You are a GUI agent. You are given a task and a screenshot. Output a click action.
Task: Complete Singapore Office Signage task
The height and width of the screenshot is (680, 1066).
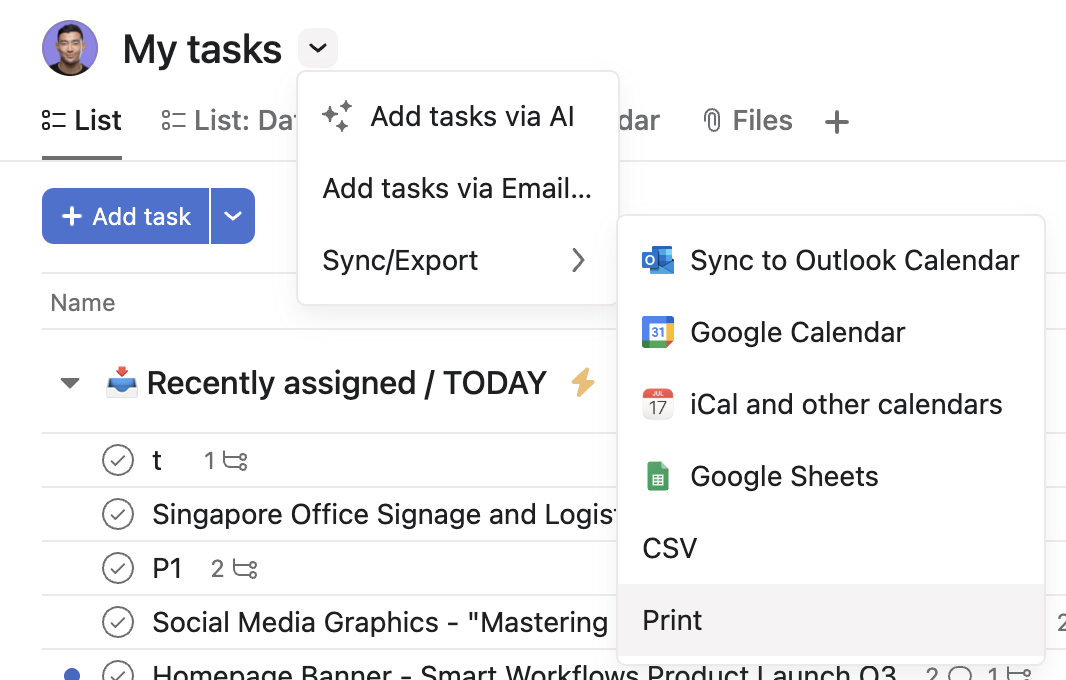pos(118,514)
